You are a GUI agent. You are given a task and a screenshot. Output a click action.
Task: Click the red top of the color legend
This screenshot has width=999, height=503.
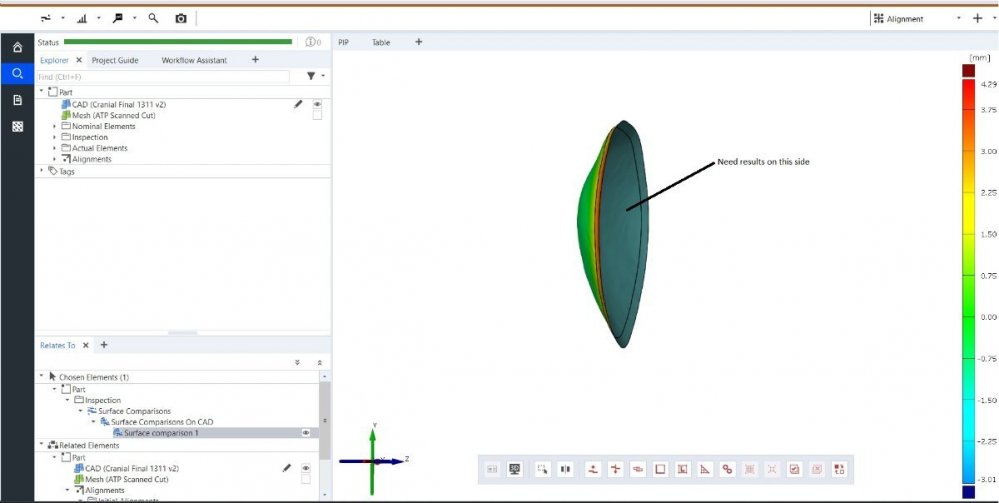click(967, 70)
